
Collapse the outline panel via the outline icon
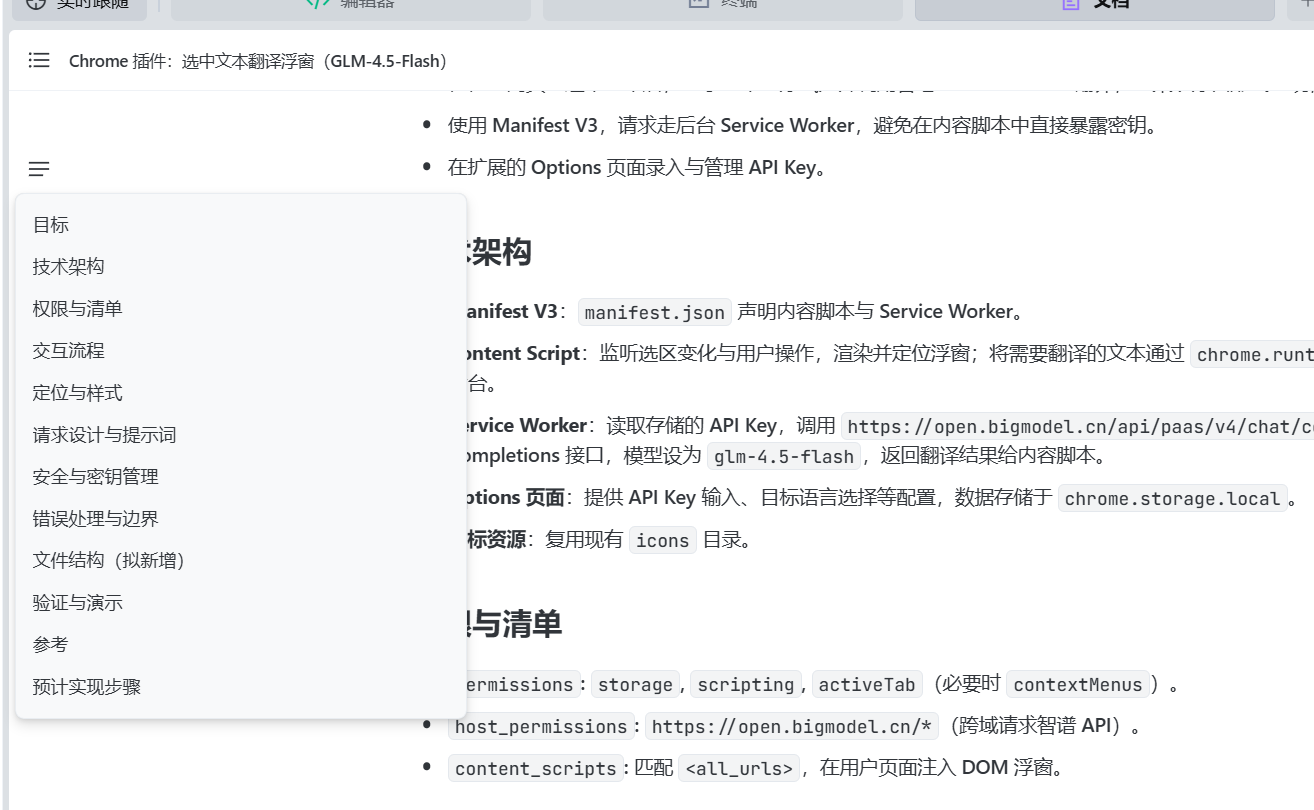click(39, 170)
